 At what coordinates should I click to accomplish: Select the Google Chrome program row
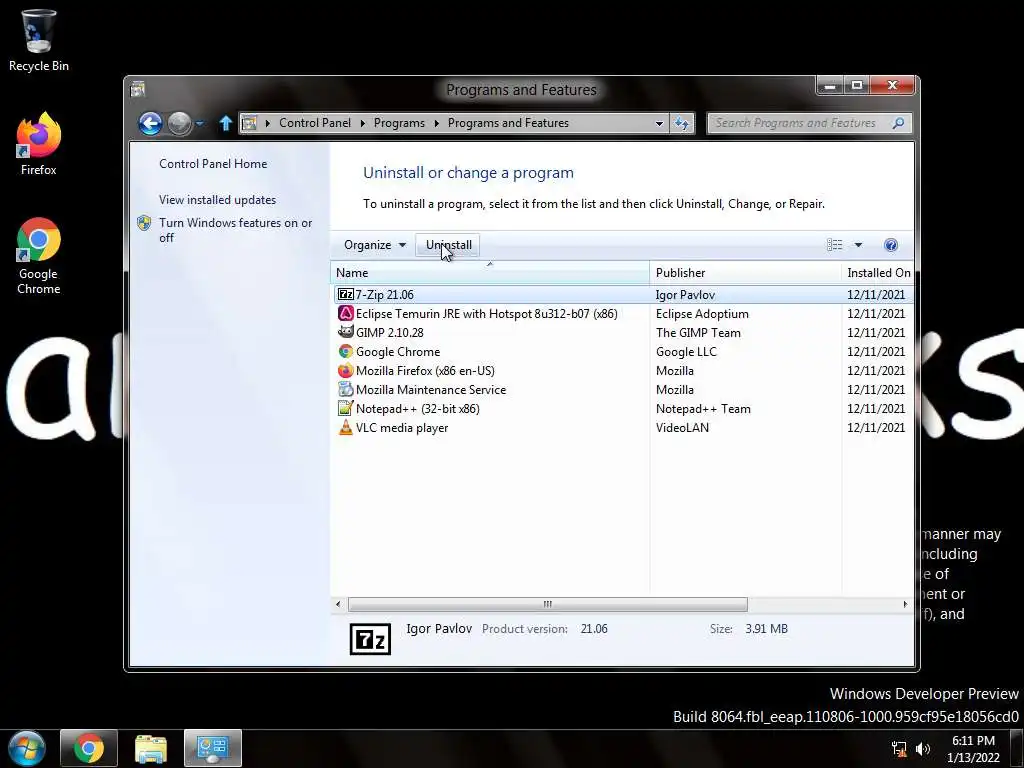click(x=623, y=351)
